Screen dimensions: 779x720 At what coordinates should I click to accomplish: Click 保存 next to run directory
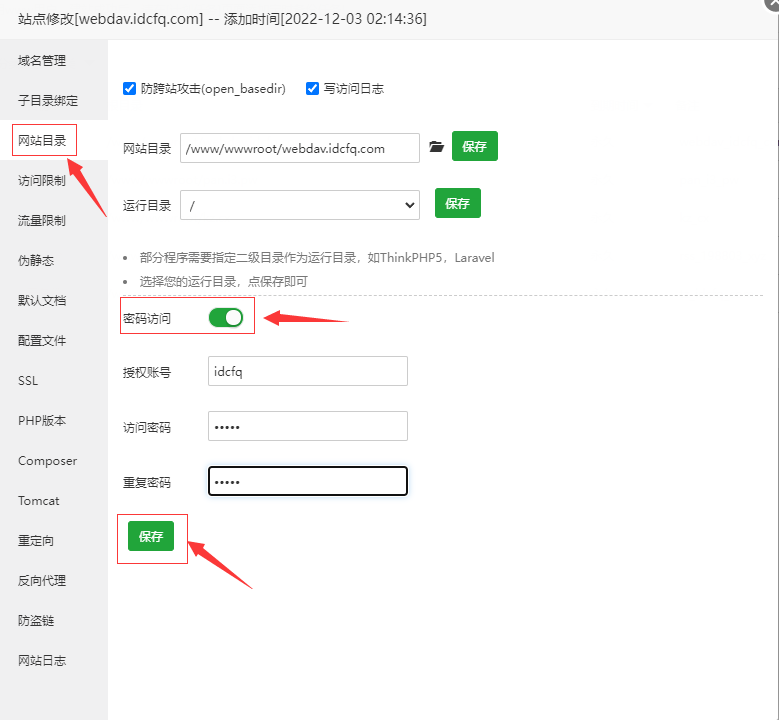click(x=457, y=204)
